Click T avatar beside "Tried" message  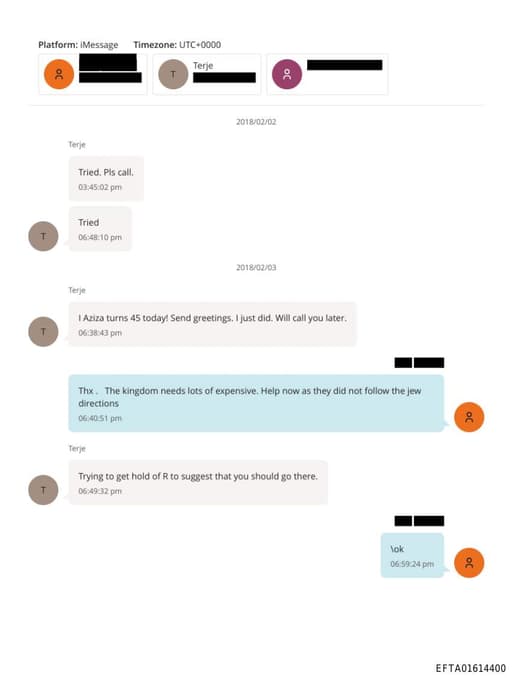(43, 236)
